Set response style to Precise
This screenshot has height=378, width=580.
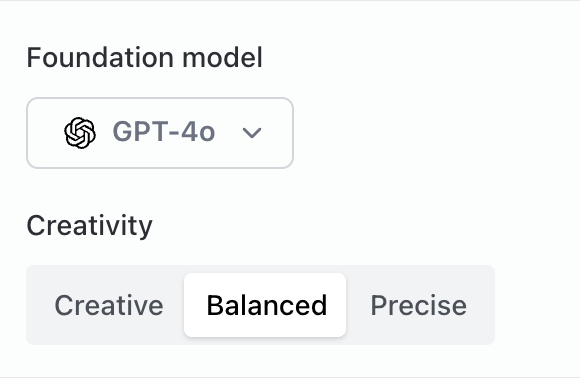[x=418, y=305]
